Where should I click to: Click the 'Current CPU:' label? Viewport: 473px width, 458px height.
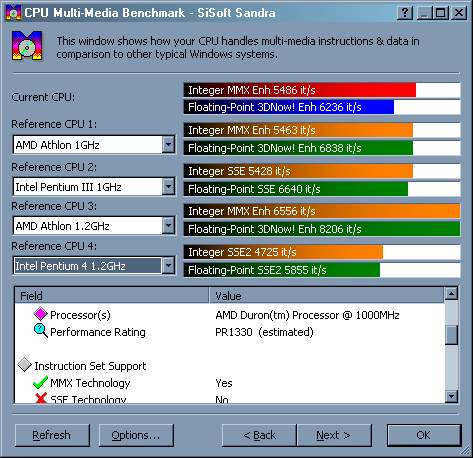(43, 97)
